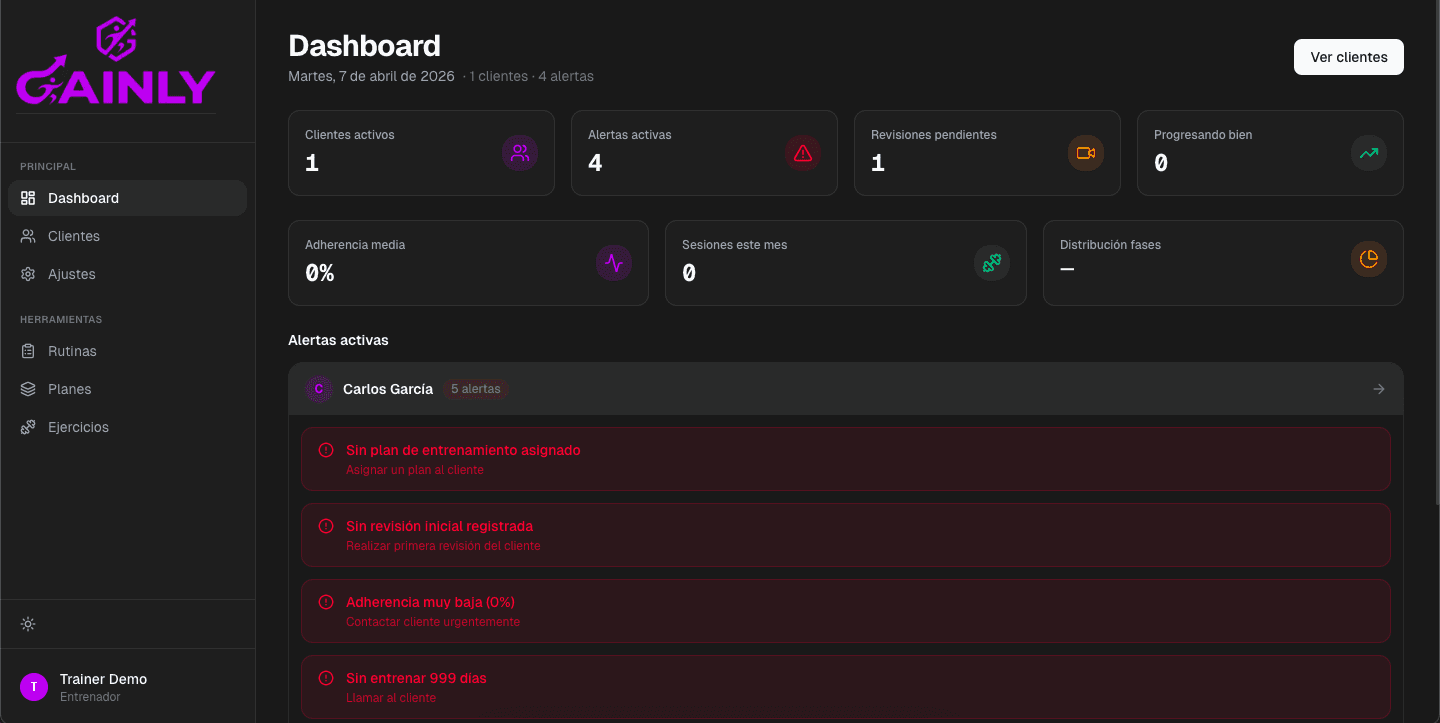The height and width of the screenshot is (723, 1440).
Task: Select Dashboard in the Principal menu
Action: 83,198
